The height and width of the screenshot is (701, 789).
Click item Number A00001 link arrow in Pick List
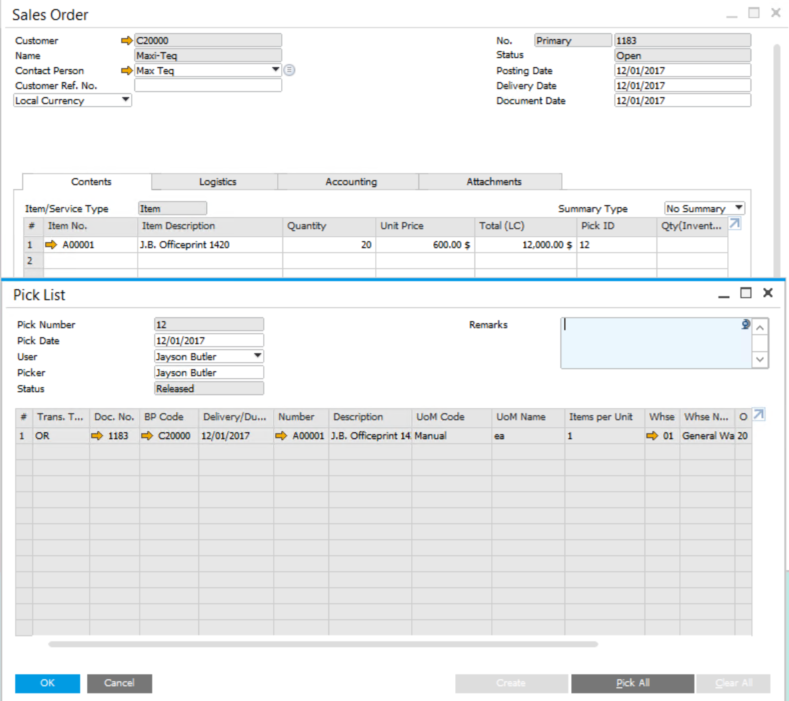point(283,436)
